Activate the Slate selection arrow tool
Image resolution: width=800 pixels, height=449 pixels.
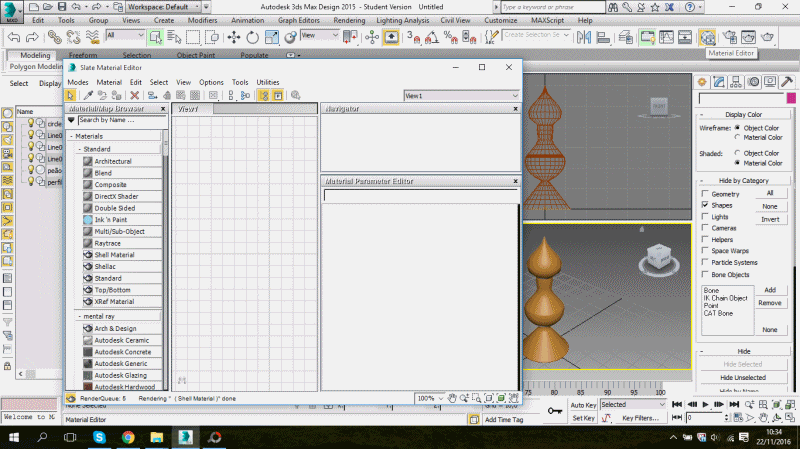70,95
